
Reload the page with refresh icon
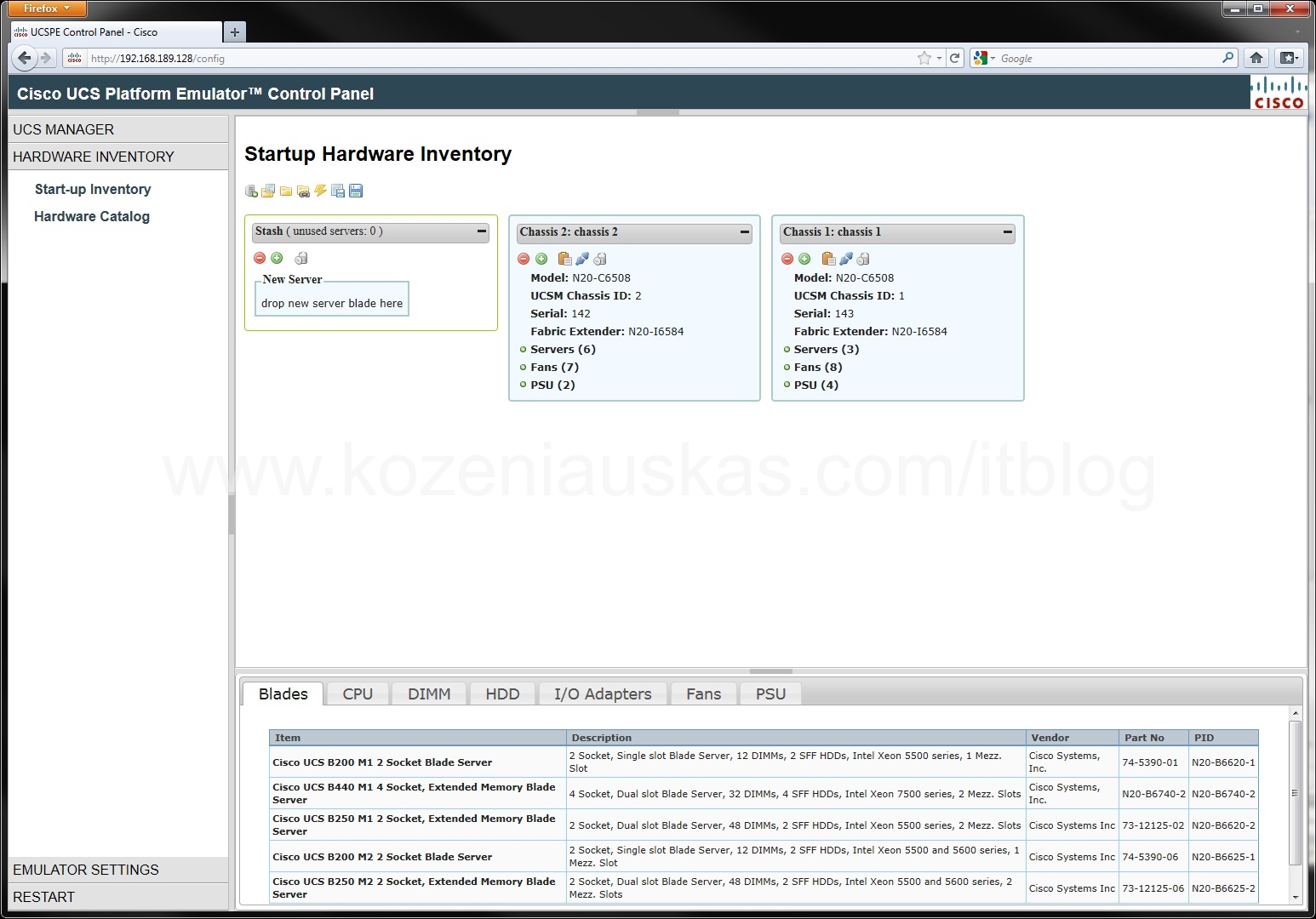pyautogui.click(x=955, y=58)
